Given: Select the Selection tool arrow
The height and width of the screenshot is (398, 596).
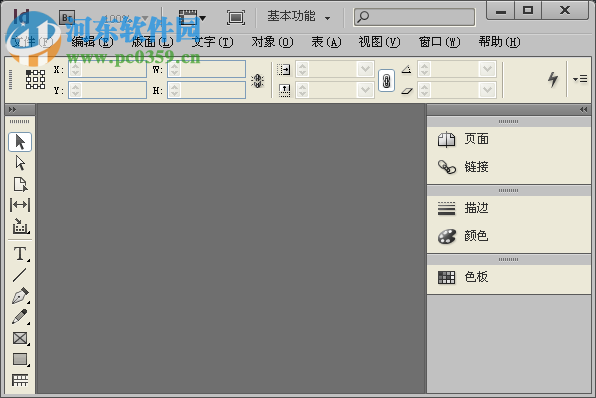Looking at the screenshot, I should click(20, 142).
